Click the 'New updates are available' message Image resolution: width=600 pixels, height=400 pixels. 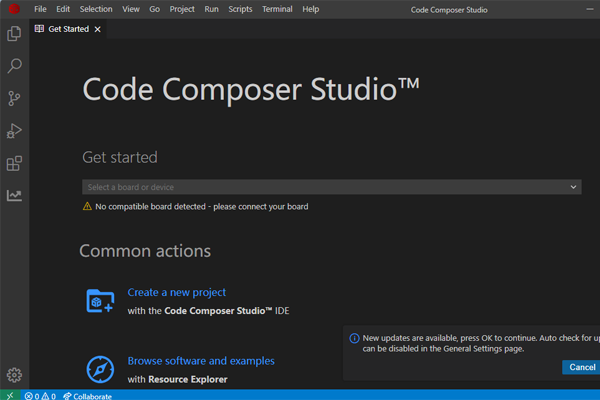(481, 343)
